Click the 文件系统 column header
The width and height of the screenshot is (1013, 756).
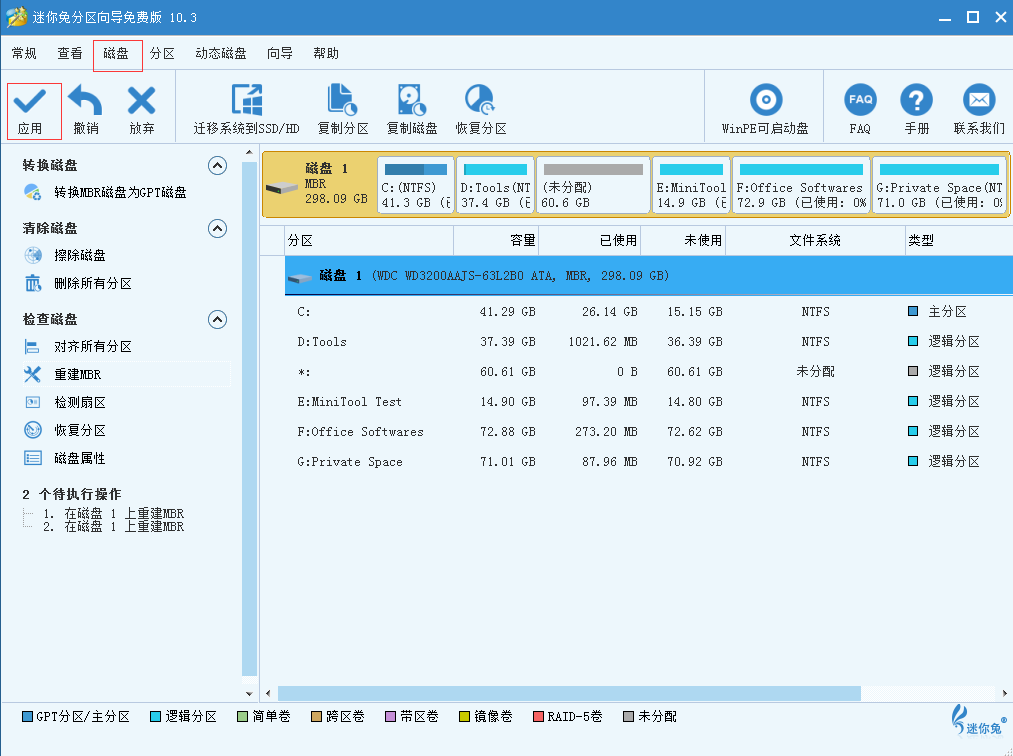pos(815,241)
